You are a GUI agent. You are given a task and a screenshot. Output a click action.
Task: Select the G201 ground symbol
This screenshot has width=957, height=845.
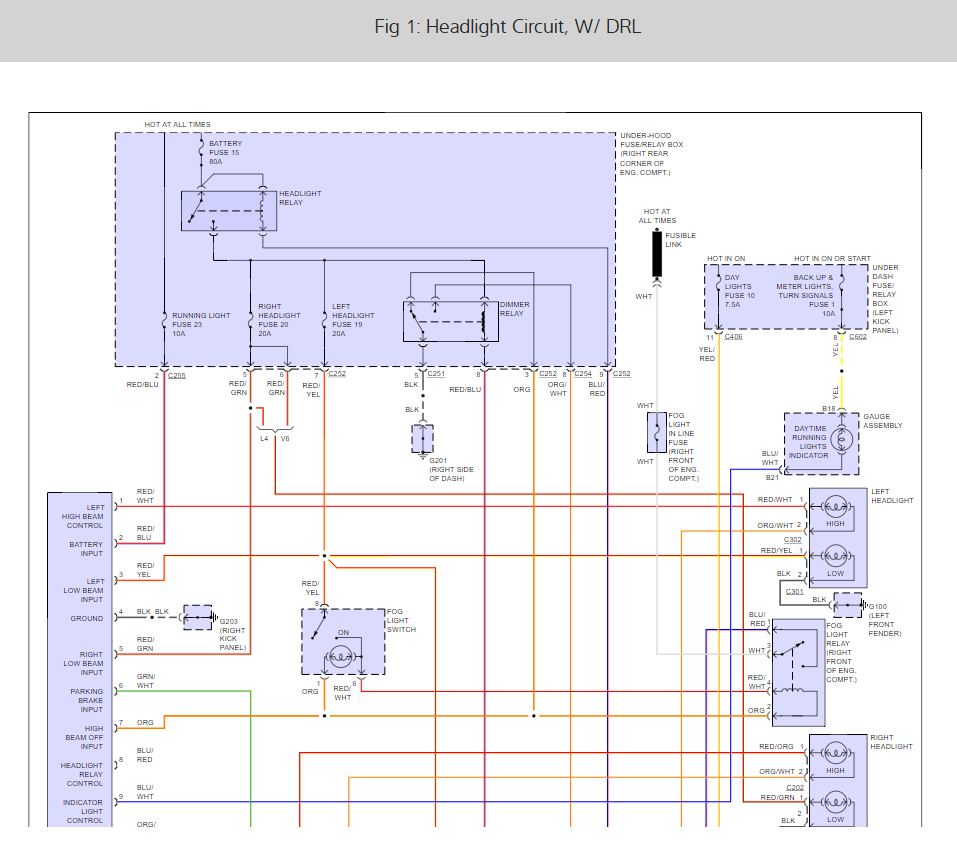422,438
